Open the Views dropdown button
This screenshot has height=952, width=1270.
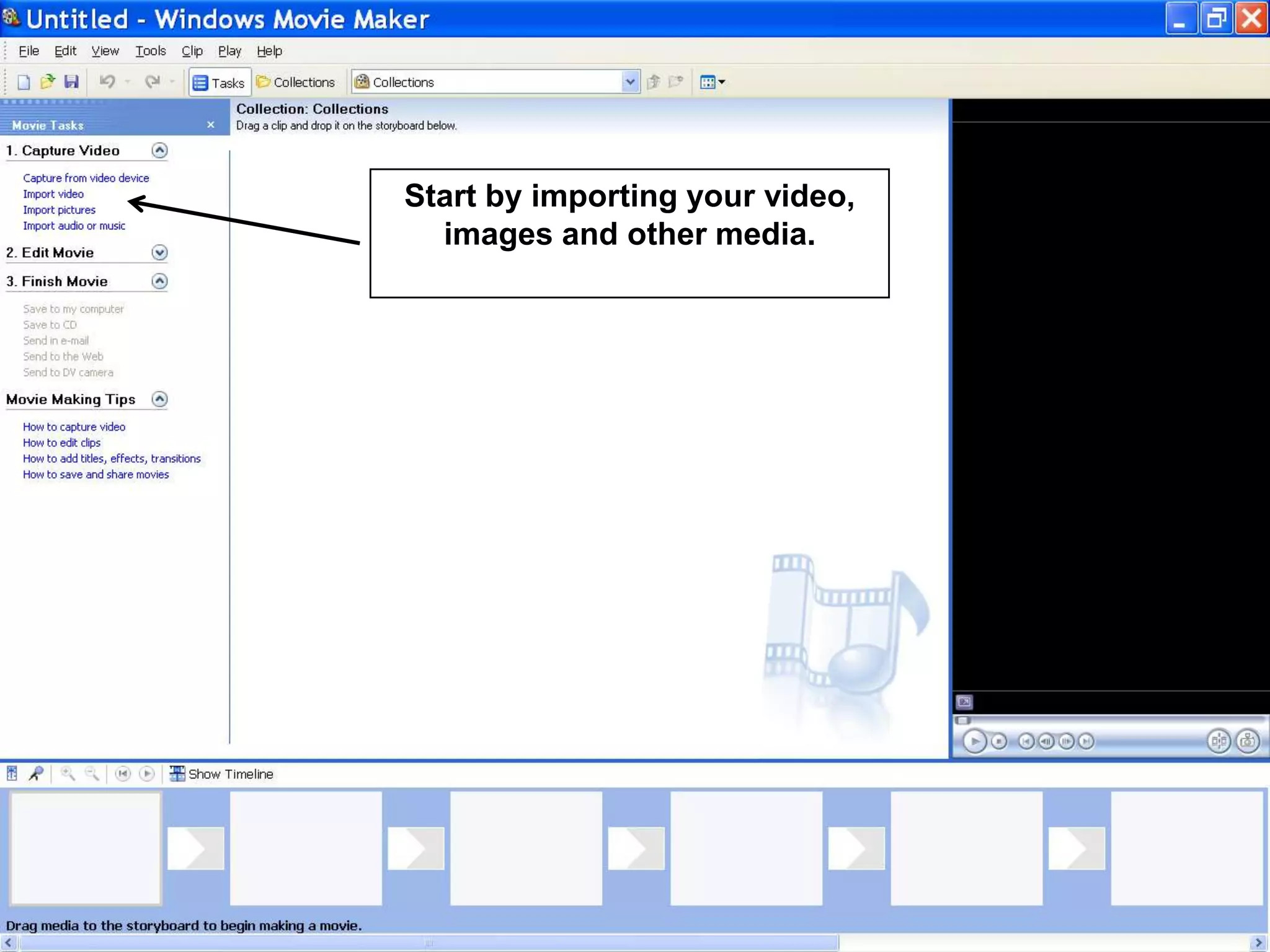(713, 82)
